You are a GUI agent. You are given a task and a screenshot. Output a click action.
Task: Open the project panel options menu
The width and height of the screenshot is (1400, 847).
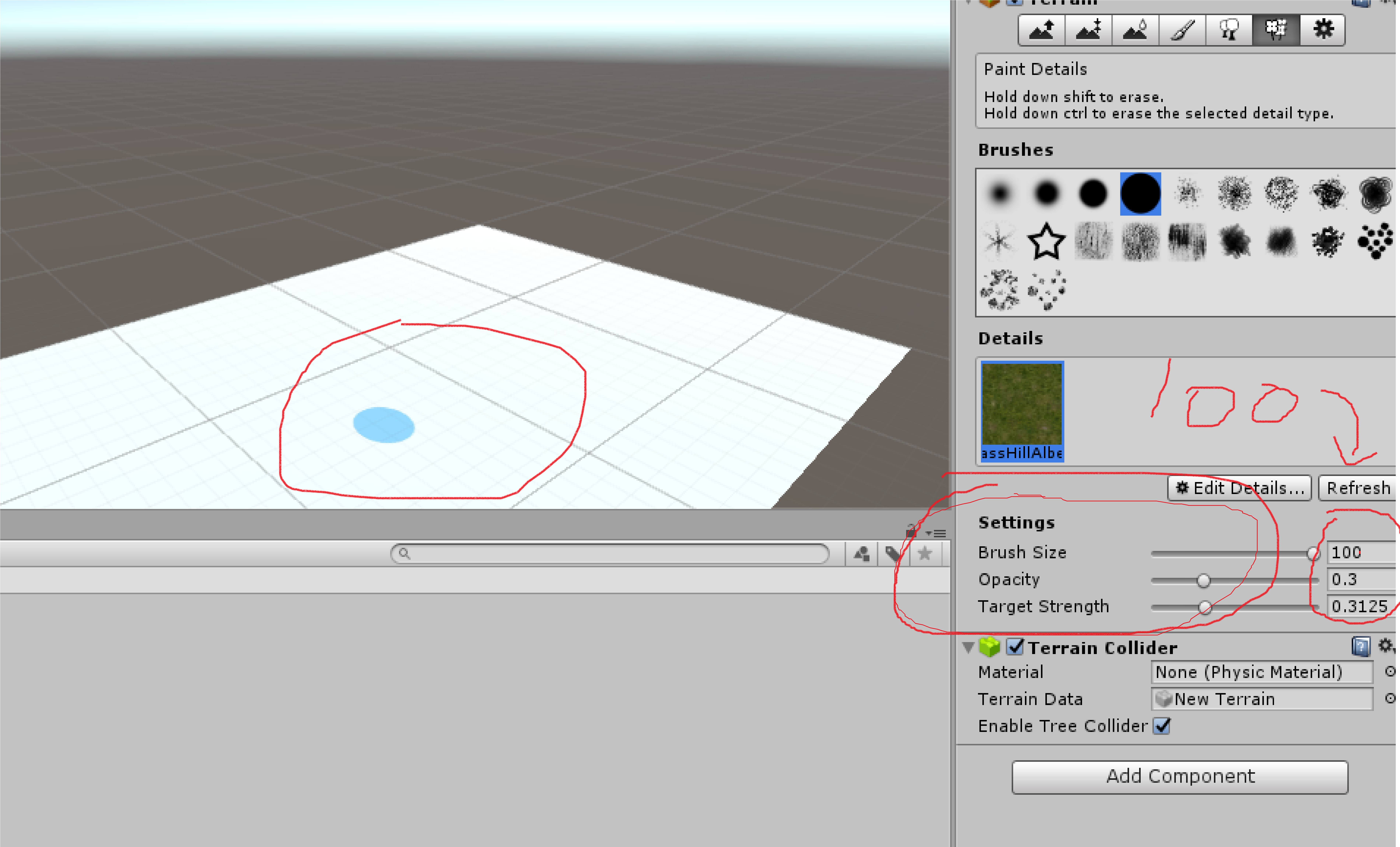coord(936,533)
